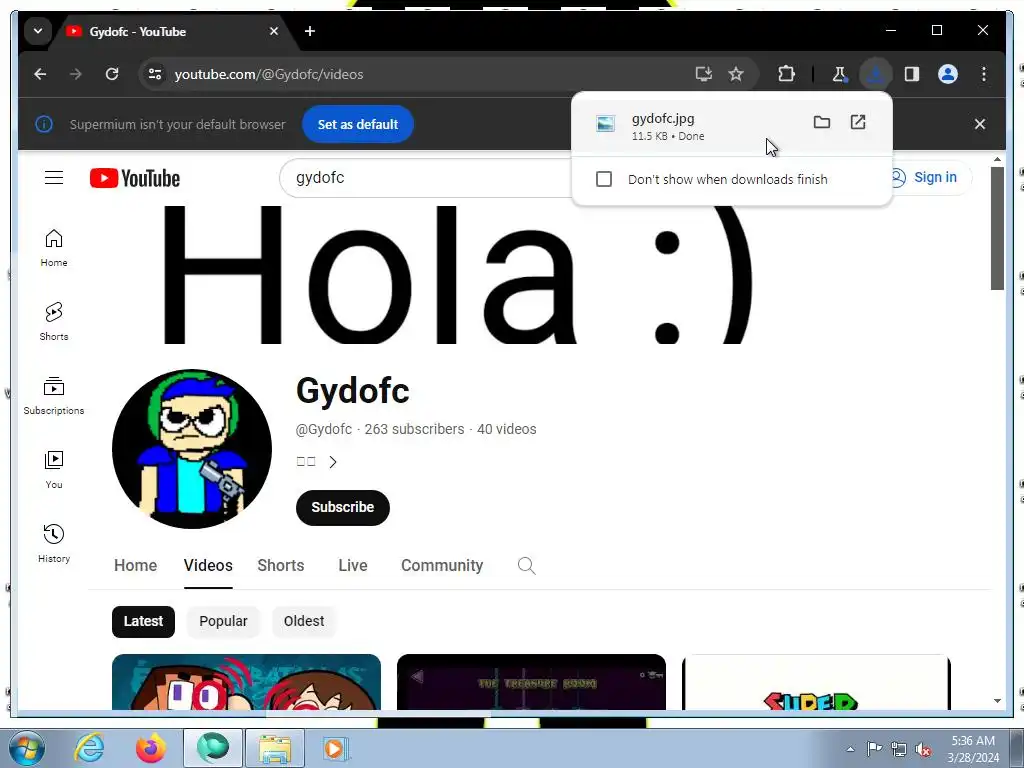This screenshot has width=1024, height=768.
Task: Expand the channel description chevron
Action: (333, 462)
